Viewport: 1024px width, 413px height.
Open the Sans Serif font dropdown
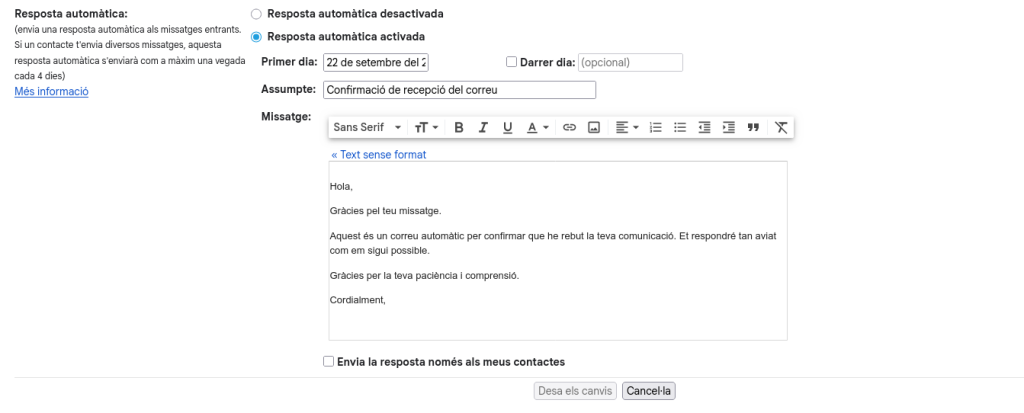(x=367, y=128)
